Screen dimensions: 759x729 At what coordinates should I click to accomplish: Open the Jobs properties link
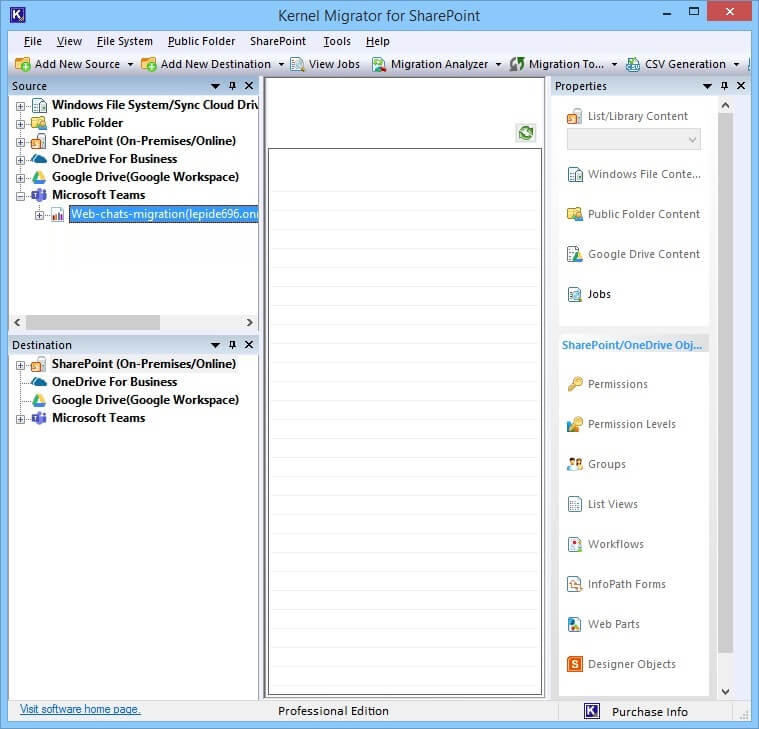coord(599,294)
